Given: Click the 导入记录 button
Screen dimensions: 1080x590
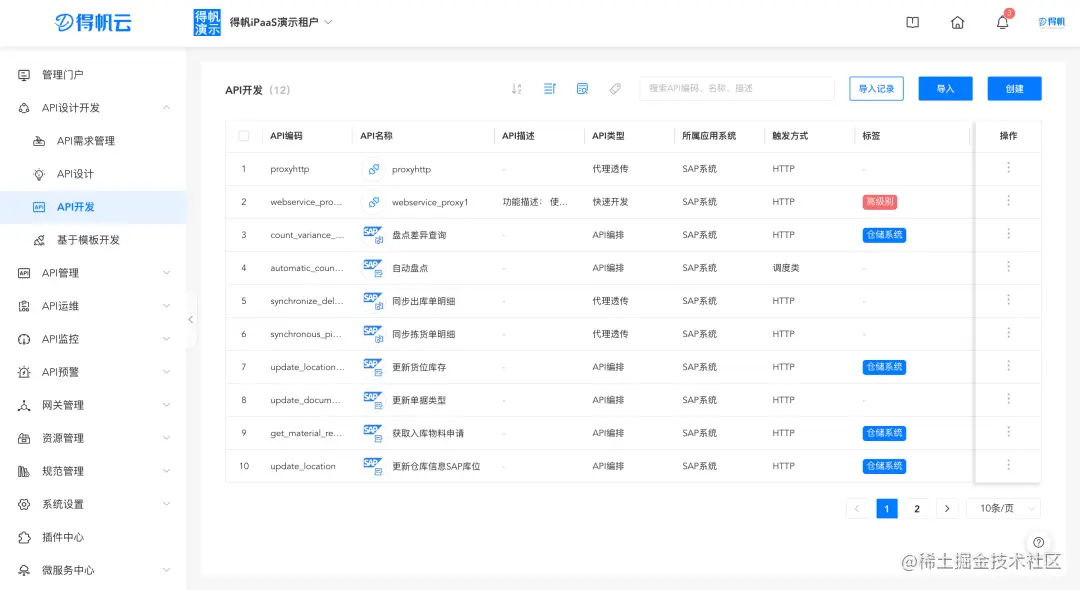Looking at the screenshot, I should (x=876, y=88).
